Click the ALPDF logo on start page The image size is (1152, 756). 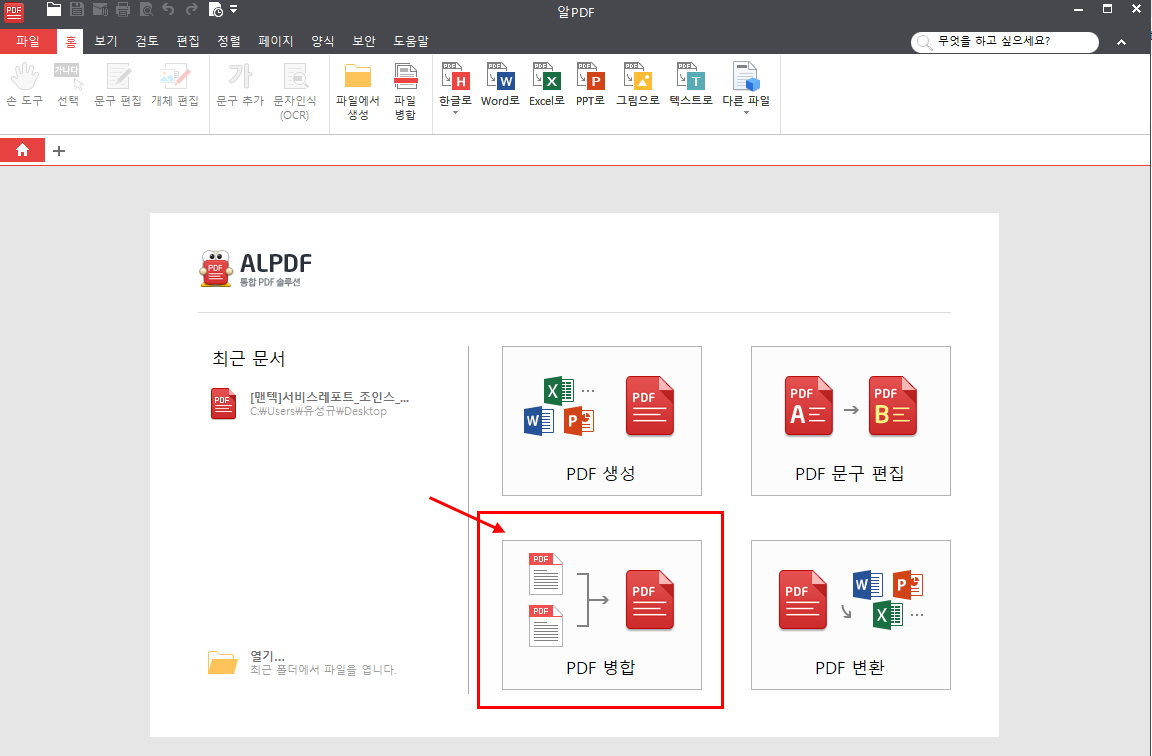(x=255, y=269)
